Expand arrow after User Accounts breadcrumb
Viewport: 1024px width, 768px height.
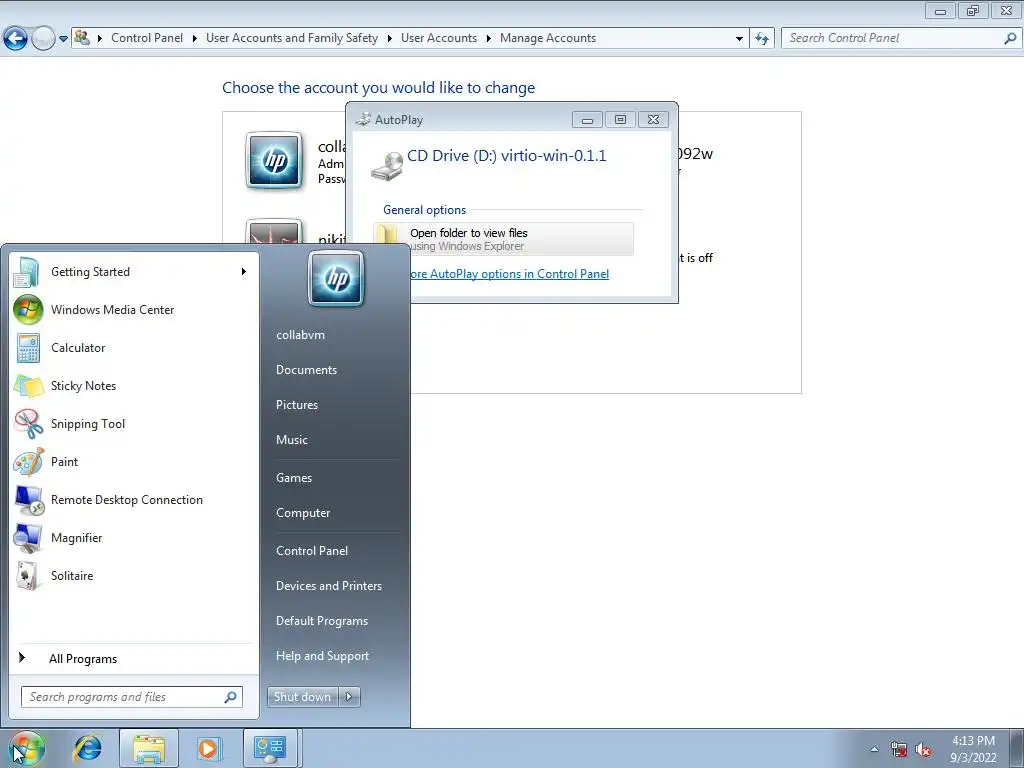point(488,39)
